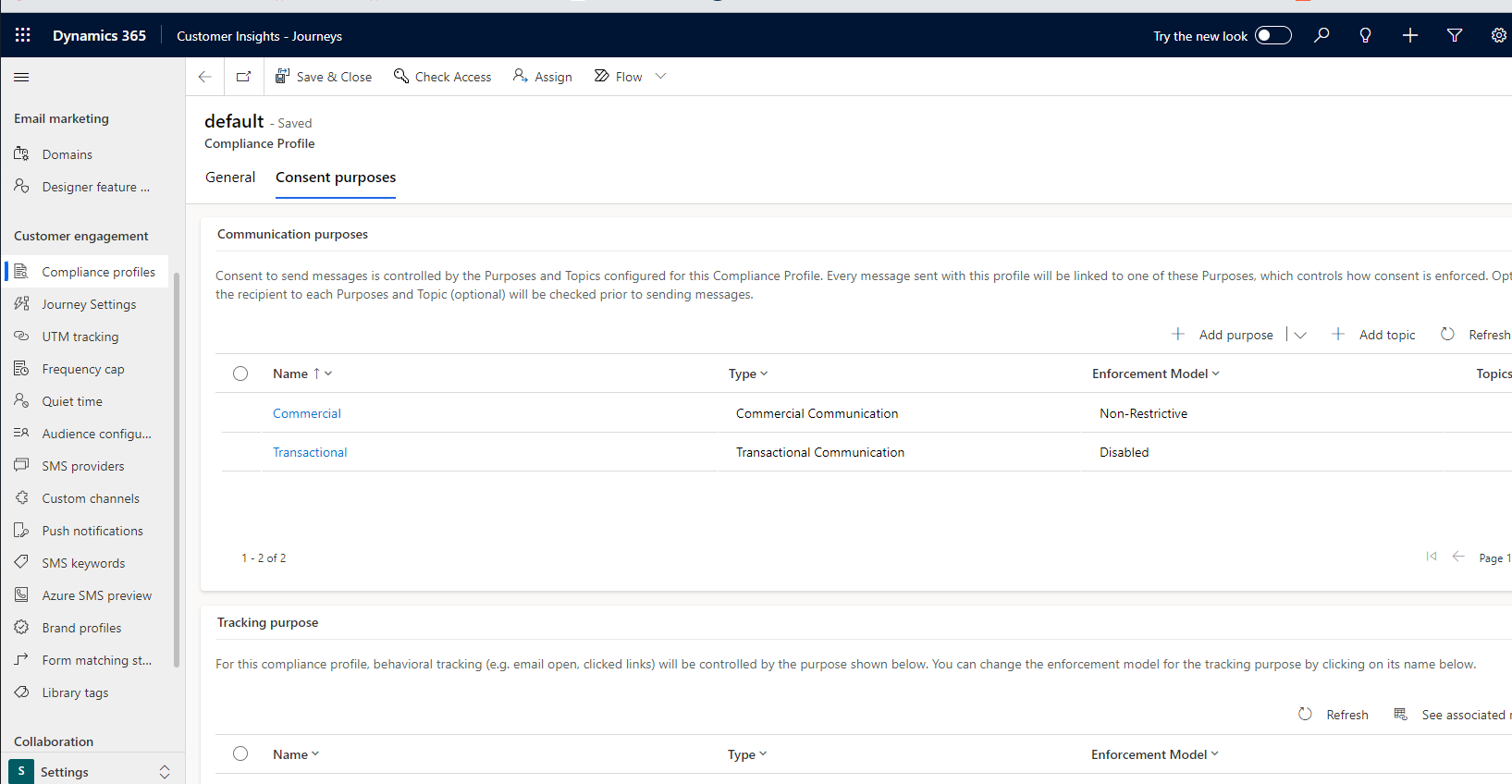Open the Dynamics 365 app launcher grid
Screen dimensions: 1512x784
click(23, 35)
